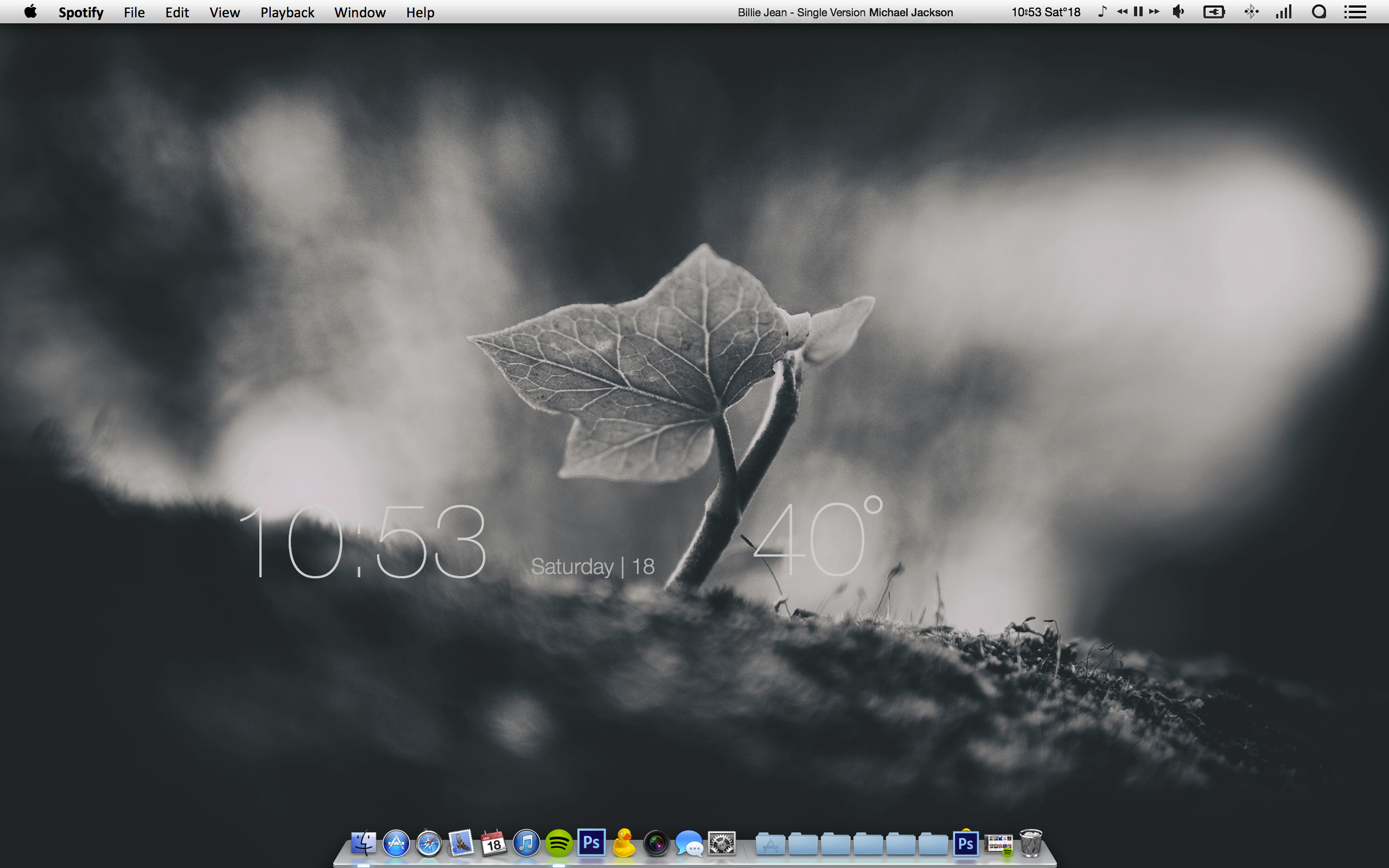1389x868 pixels.
Task: Pause playback from the menu bar
Action: (1138, 11)
